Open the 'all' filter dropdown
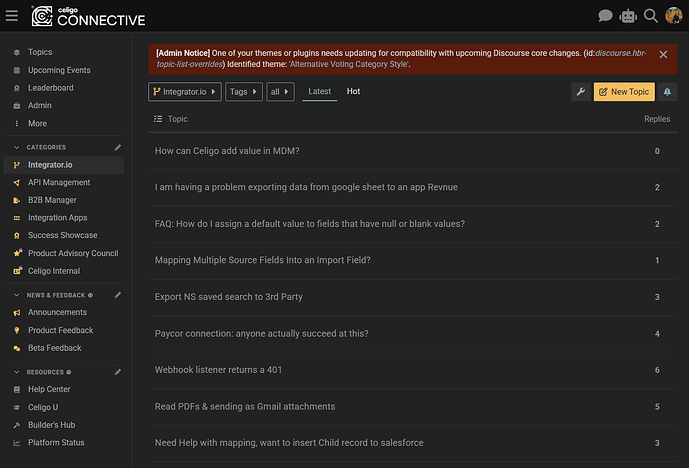Screen dimensions: 689x468 pyautogui.click(x=280, y=91)
